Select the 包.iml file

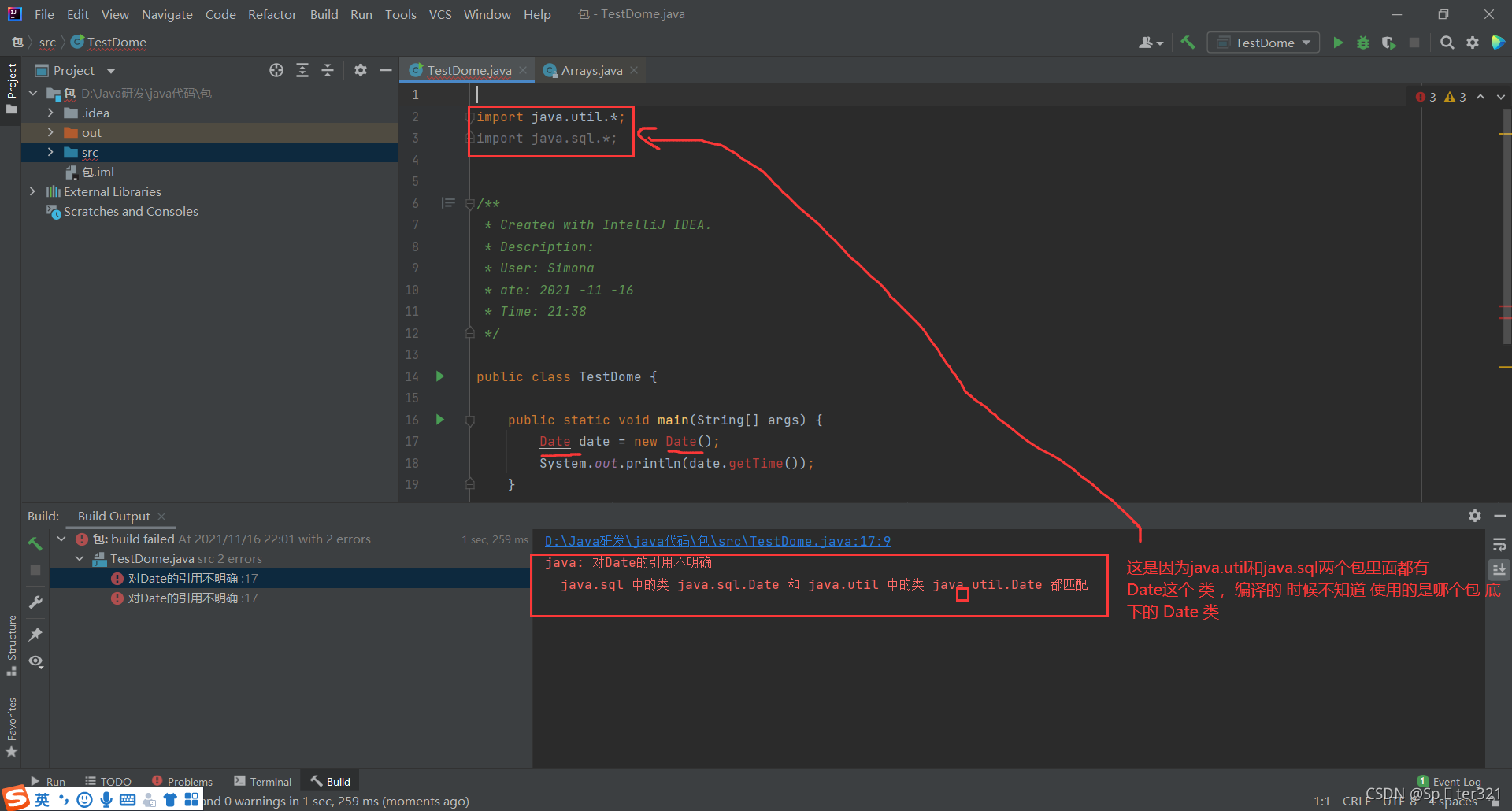[x=90, y=172]
